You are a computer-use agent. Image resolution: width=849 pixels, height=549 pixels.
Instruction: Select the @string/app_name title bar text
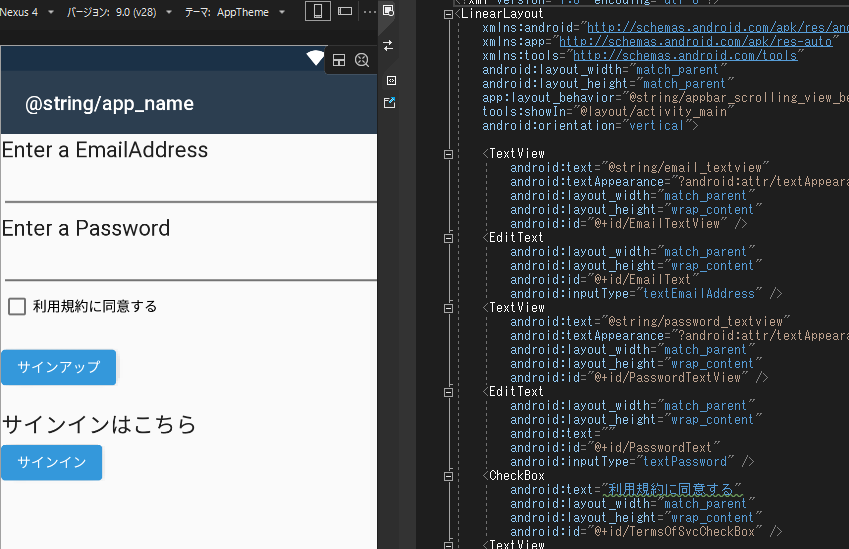pyautogui.click(x=109, y=103)
